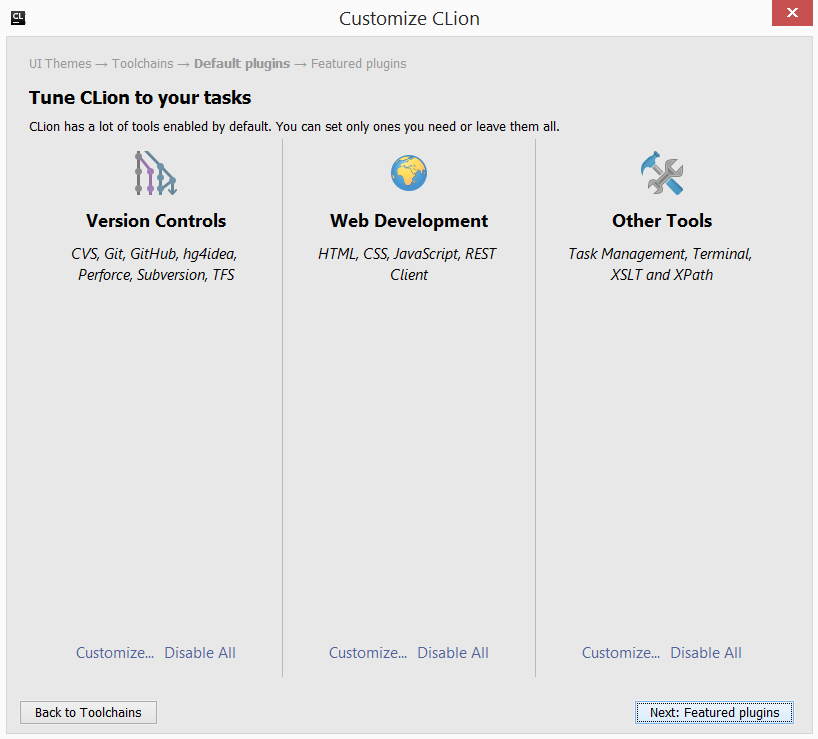Click the Version Controls heading
818x739 pixels.
pos(156,221)
